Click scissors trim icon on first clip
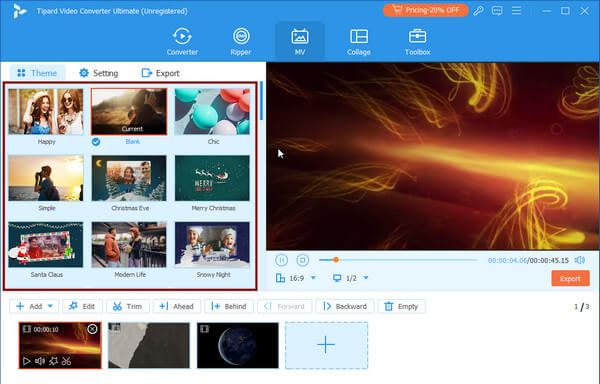Screen dimensions: 600x384 tap(66, 361)
